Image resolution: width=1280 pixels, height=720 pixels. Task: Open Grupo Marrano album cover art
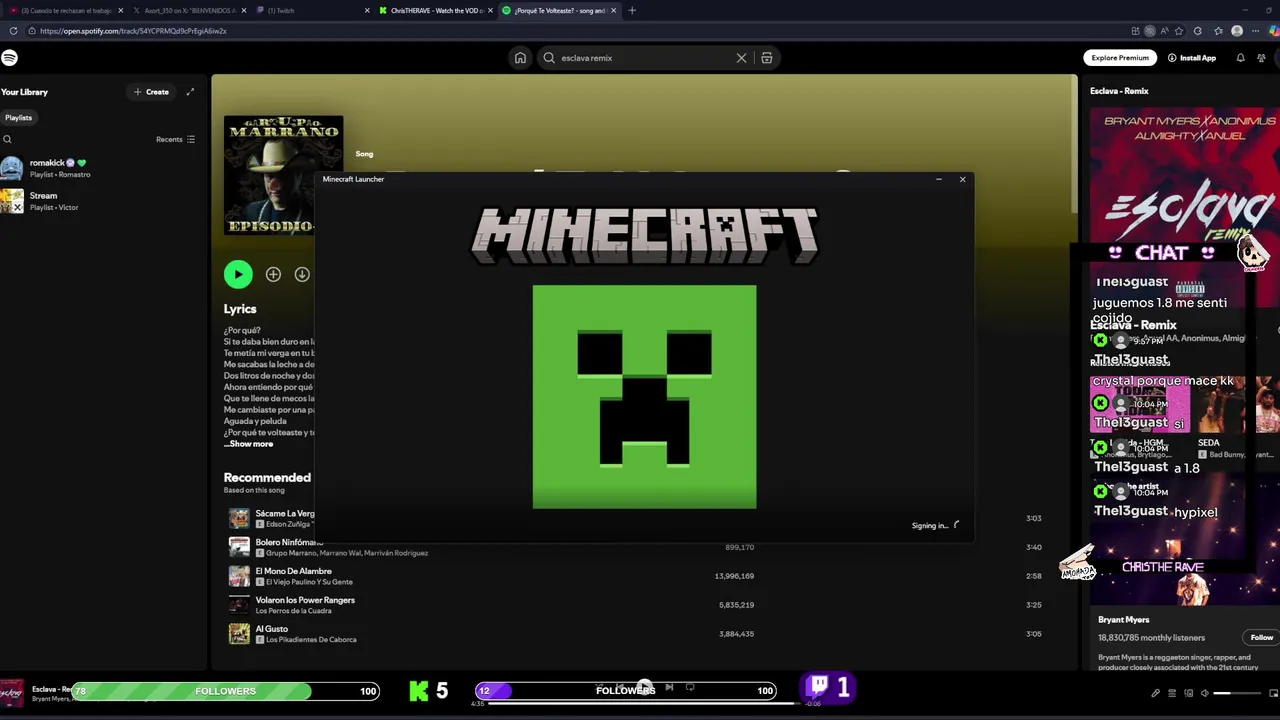click(x=283, y=175)
